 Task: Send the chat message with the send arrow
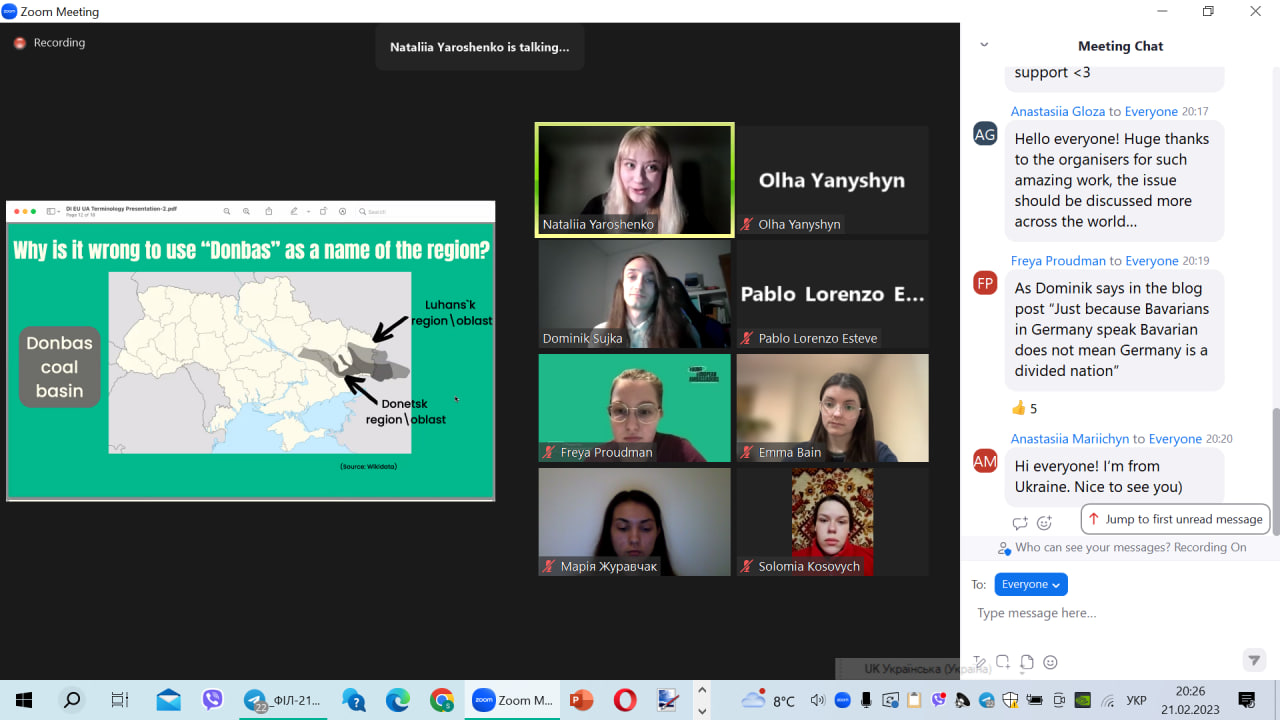[x=1254, y=660]
